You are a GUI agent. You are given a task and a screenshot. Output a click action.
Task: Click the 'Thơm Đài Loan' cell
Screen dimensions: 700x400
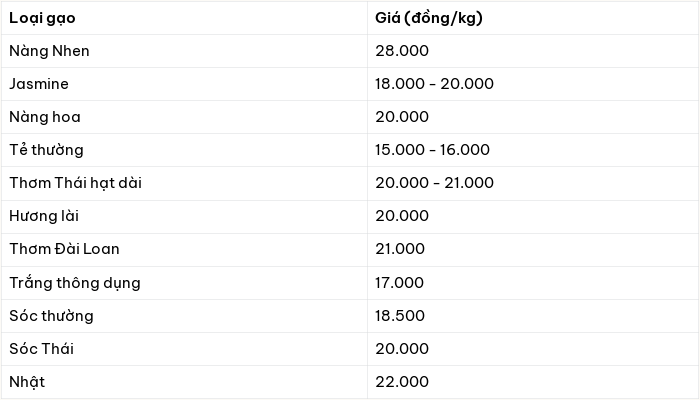click(x=184, y=250)
